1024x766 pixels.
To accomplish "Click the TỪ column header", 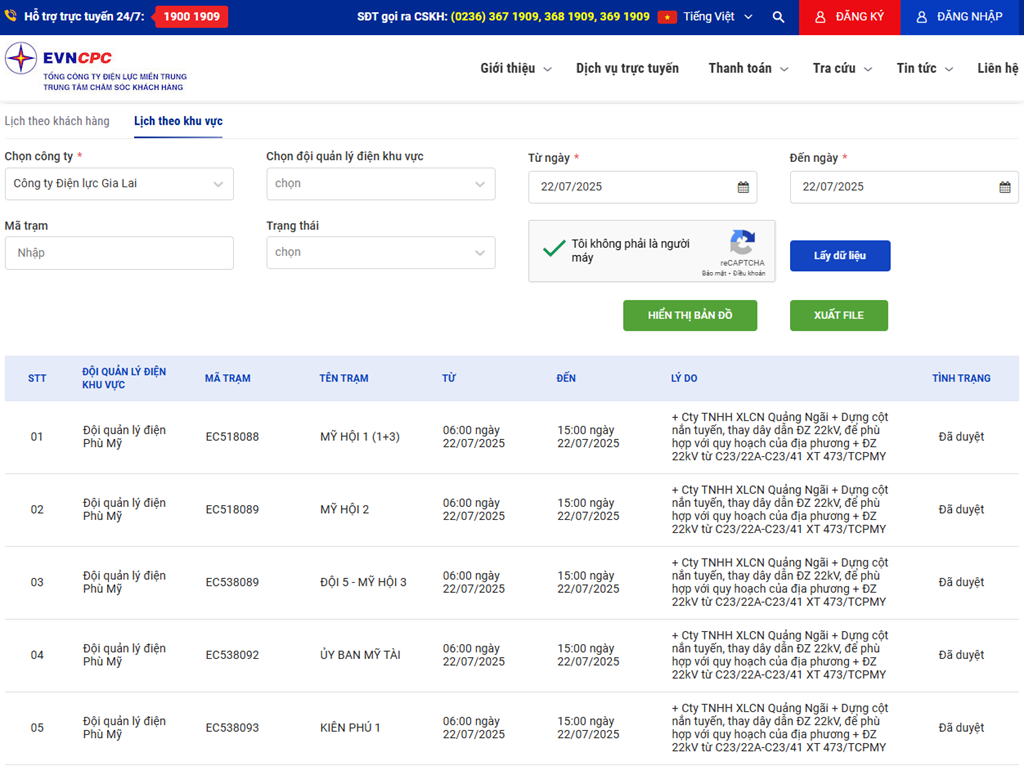I will coord(449,378).
